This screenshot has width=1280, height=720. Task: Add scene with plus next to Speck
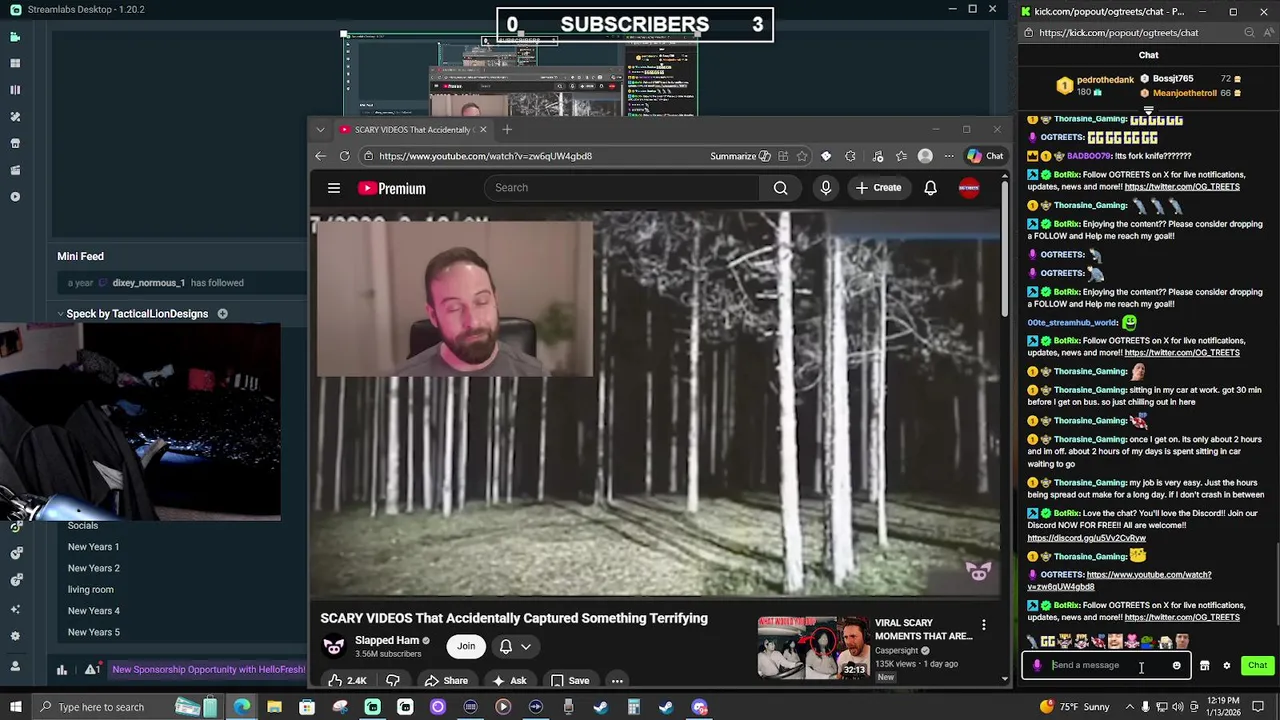[222, 314]
